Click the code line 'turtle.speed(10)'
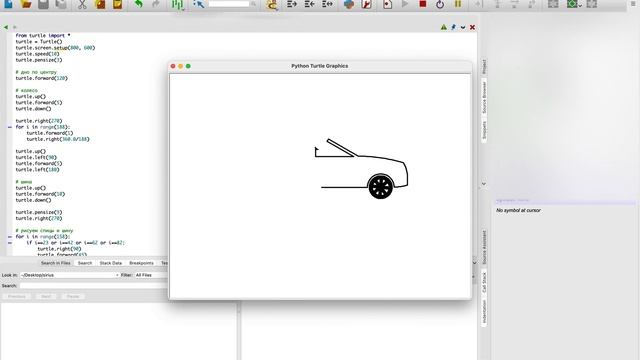 point(38,54)
